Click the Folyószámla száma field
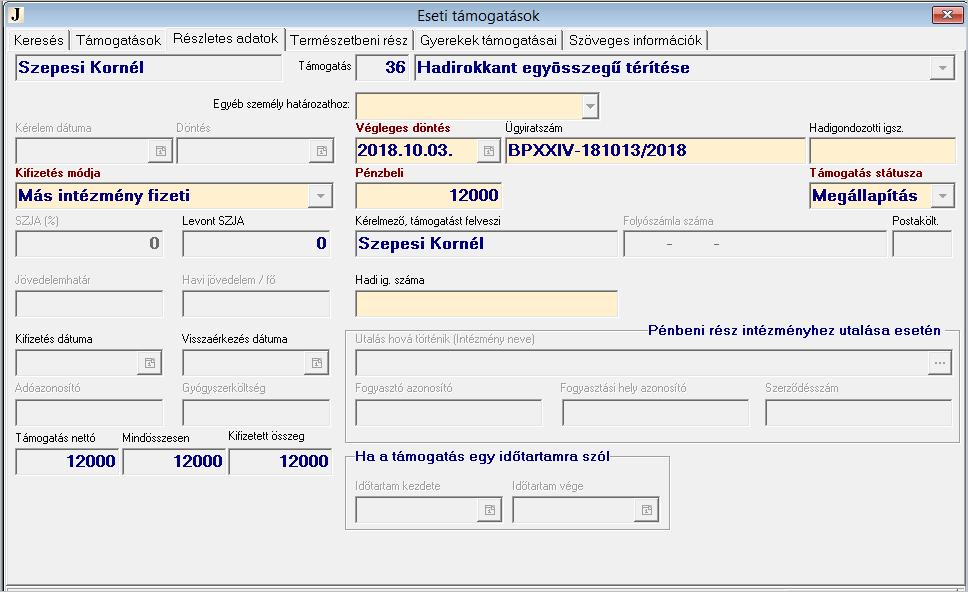The image size is (968, 592). coord(755,244)
